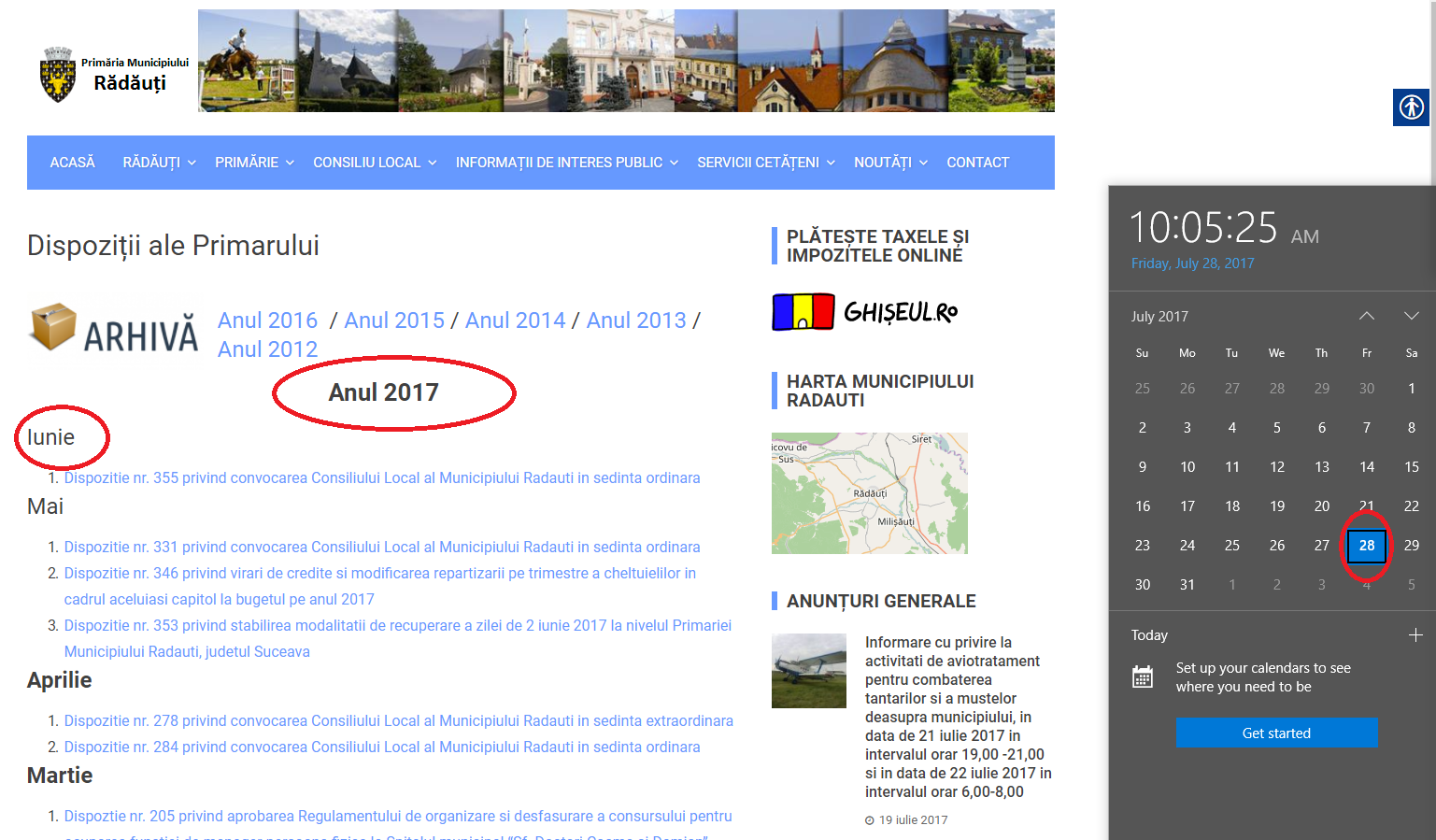Select July 14 in the calendar
1436x840 pixels.
pyautogui.click(x=1366, y=467)
